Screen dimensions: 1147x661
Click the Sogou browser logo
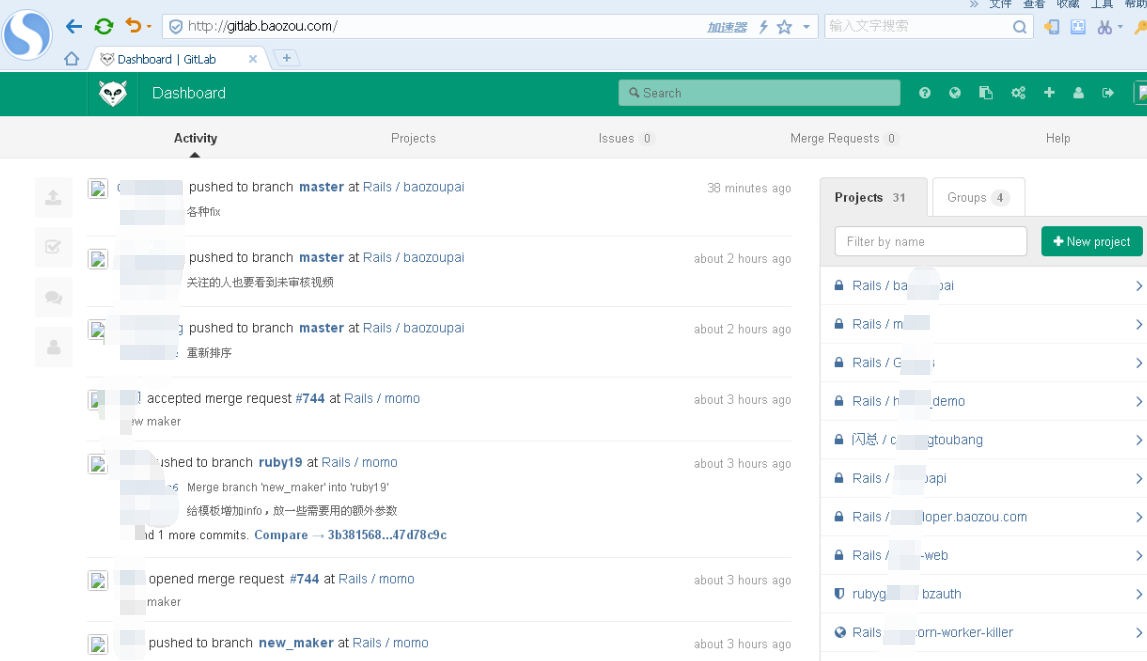27,34
